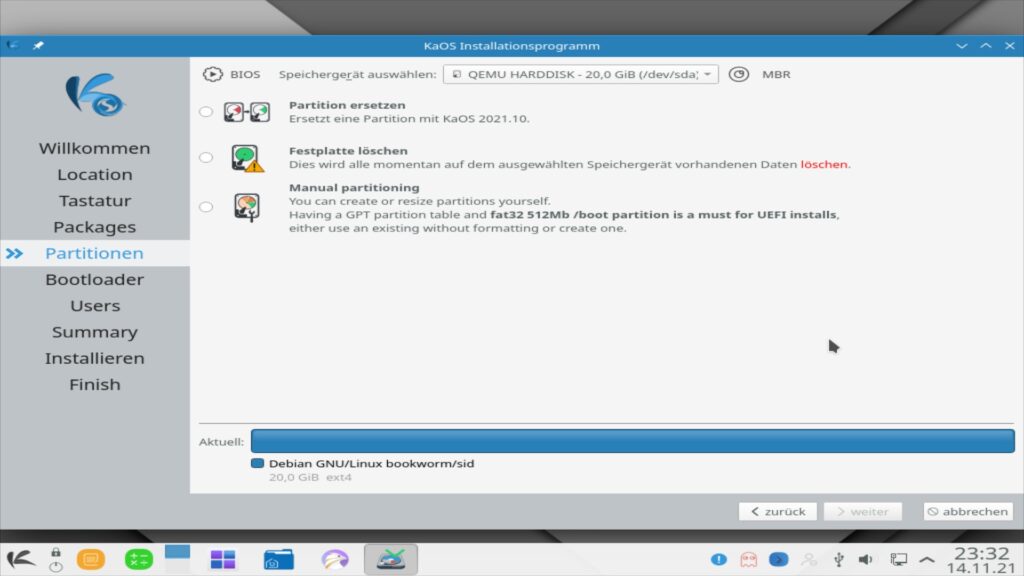Image resolution: width=1024 pixels, height=576 pixels.
Task: Select Partitionen step in sidebar
Action: pos(95,253)
